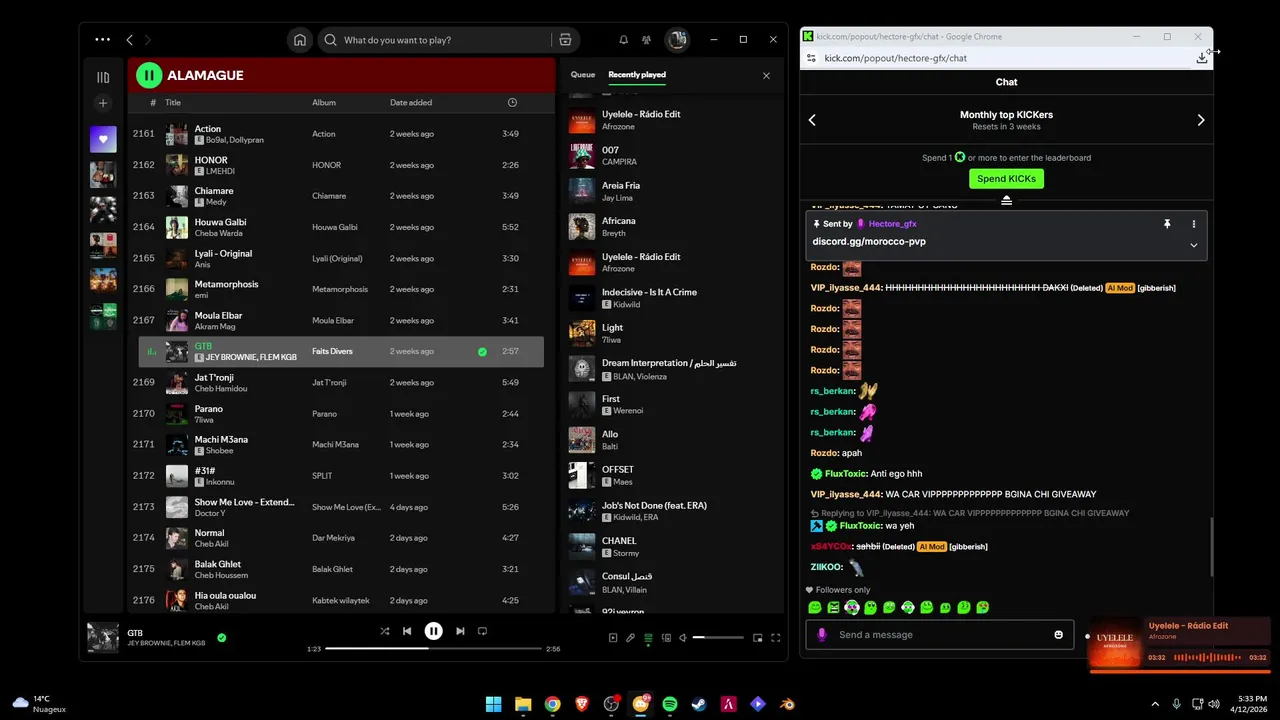Pause ALAMAGUE playlist with green button
The image size is (1280, 720).
point(149,75)
